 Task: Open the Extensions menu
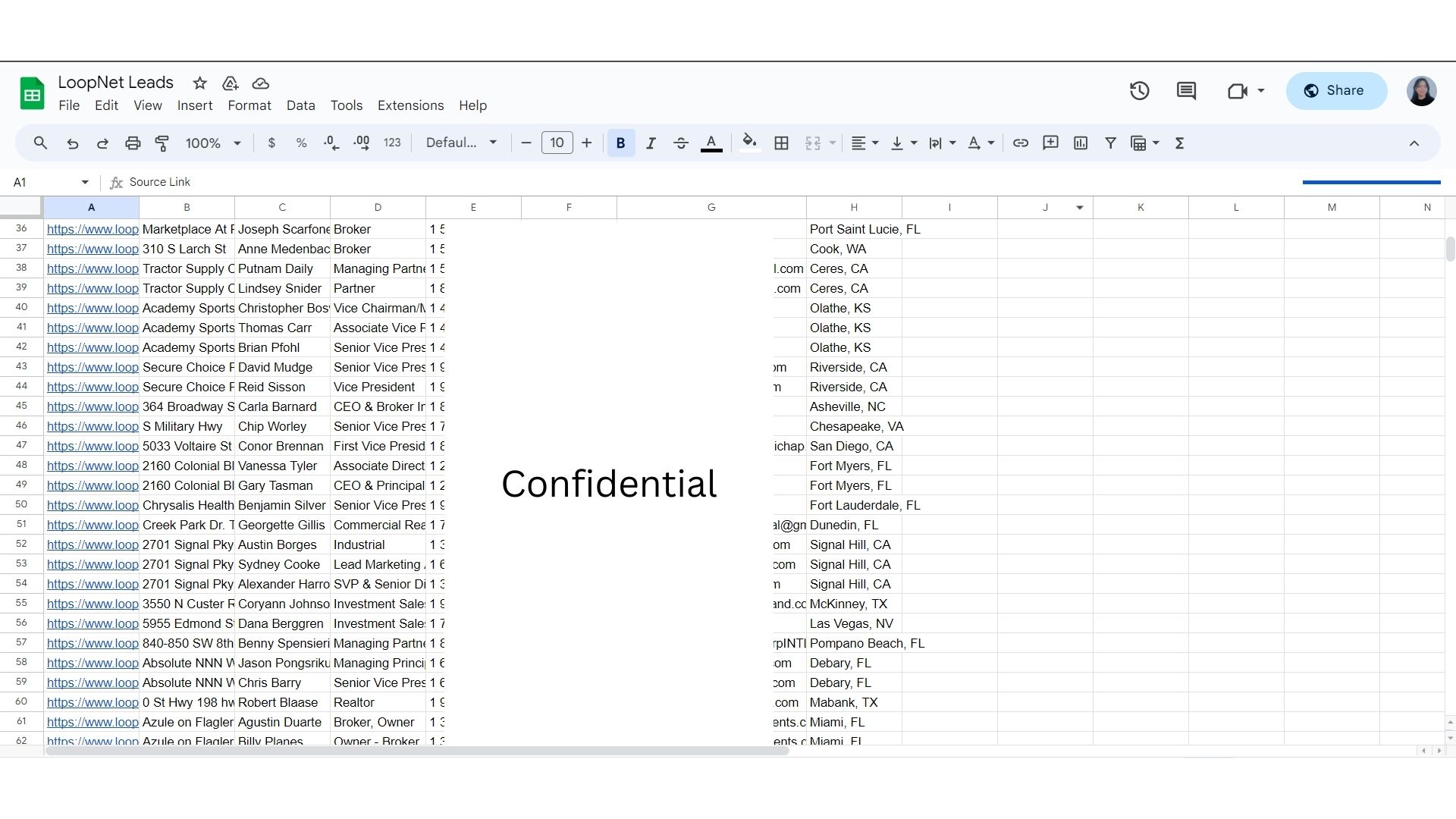410,106
